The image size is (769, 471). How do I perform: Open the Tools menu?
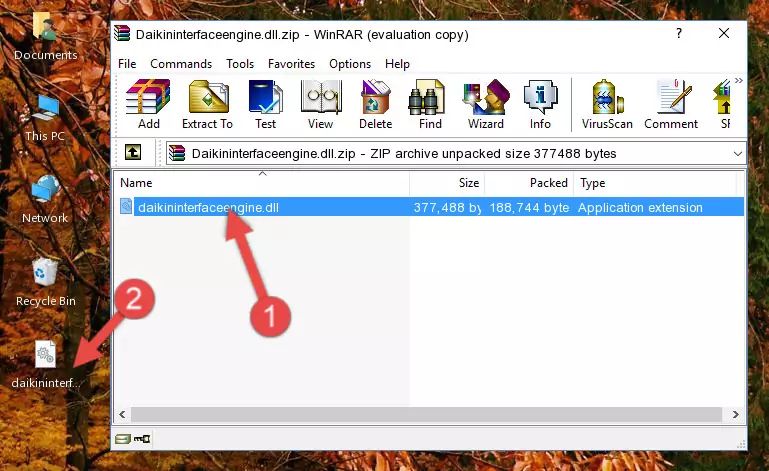pyautogui.click(x=240, y=64)
